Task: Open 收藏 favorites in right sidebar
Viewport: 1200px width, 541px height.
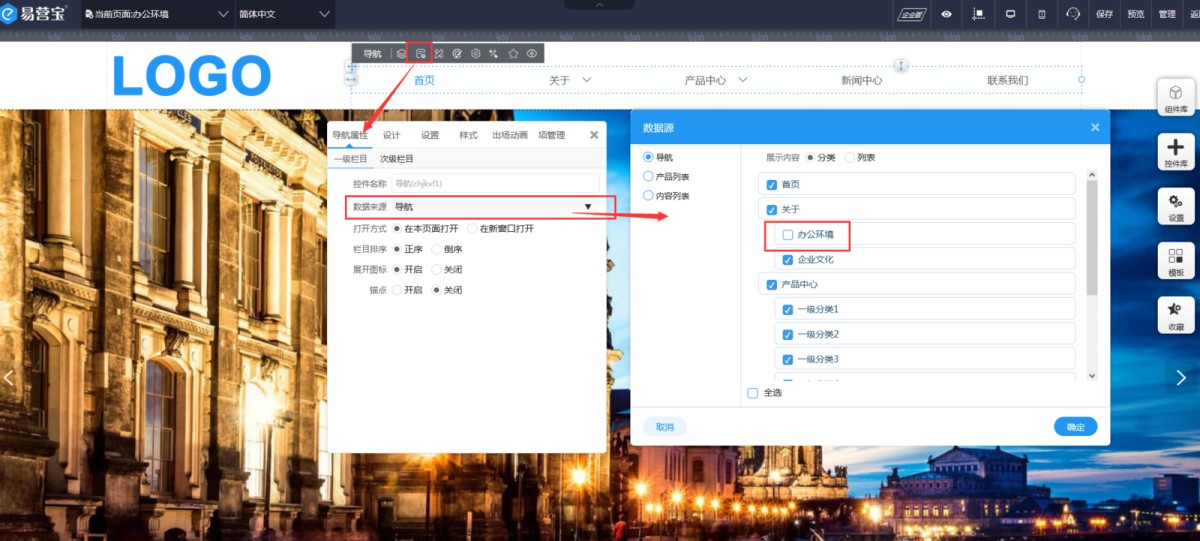Action: pyautogui.click(x=1176, y=316)
